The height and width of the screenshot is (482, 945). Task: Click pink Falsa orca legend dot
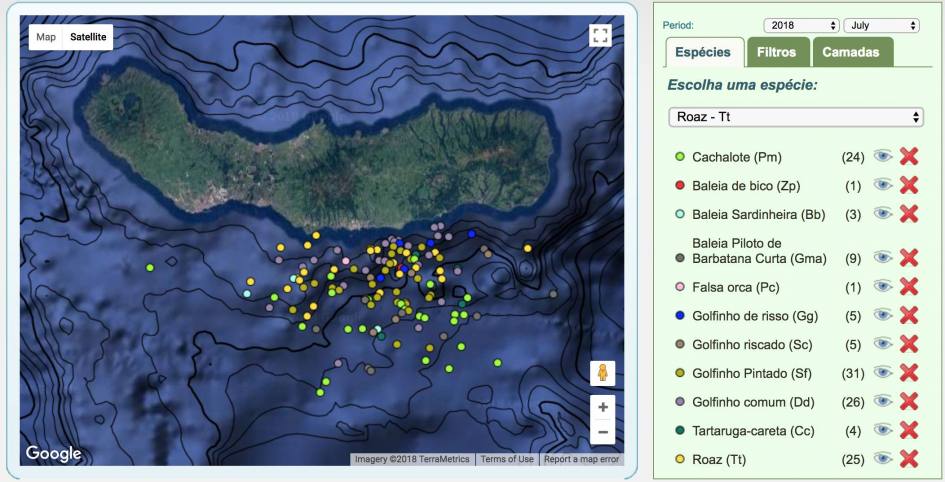(680, 287)
